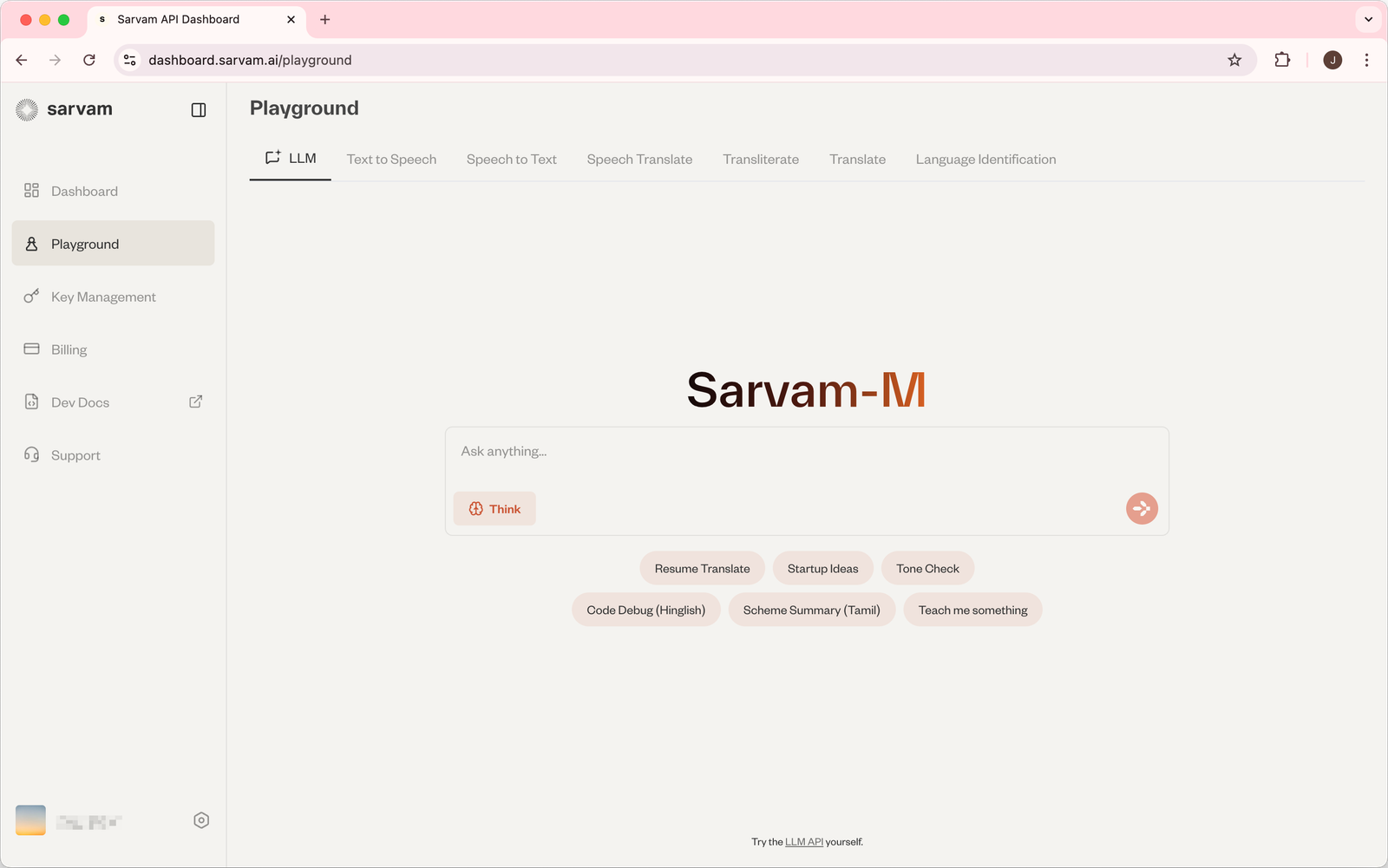Select the Startup Ideas suggestion
1388x868 pixels.
822,568
